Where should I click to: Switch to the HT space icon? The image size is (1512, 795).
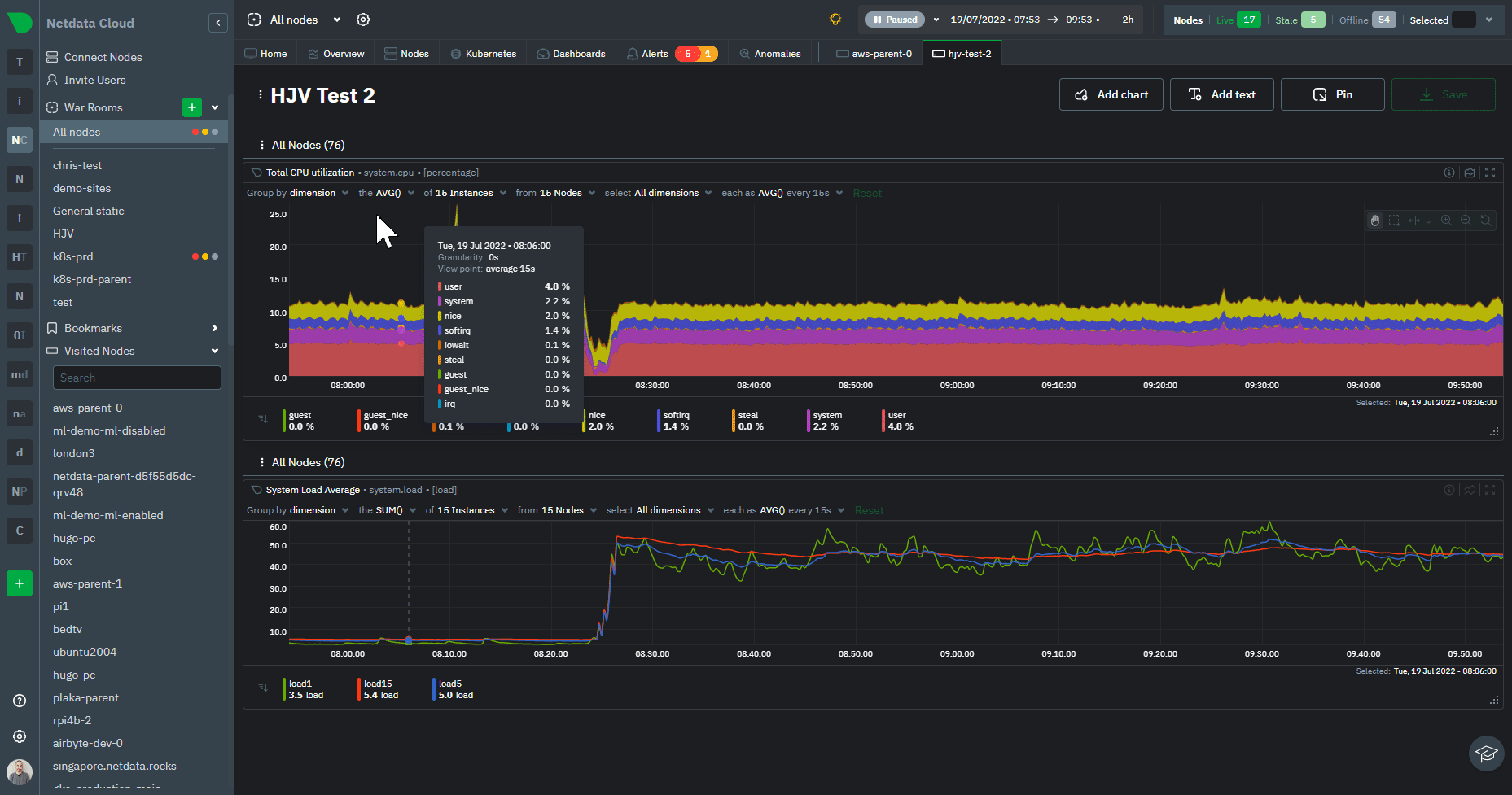click(x=20, y=257)
